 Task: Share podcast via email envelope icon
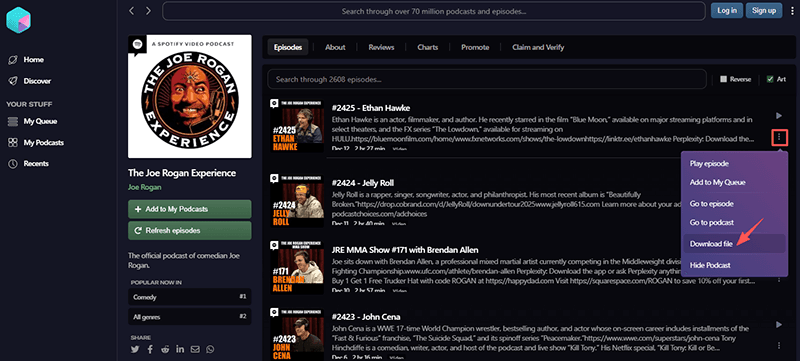(x=195, y=349)
